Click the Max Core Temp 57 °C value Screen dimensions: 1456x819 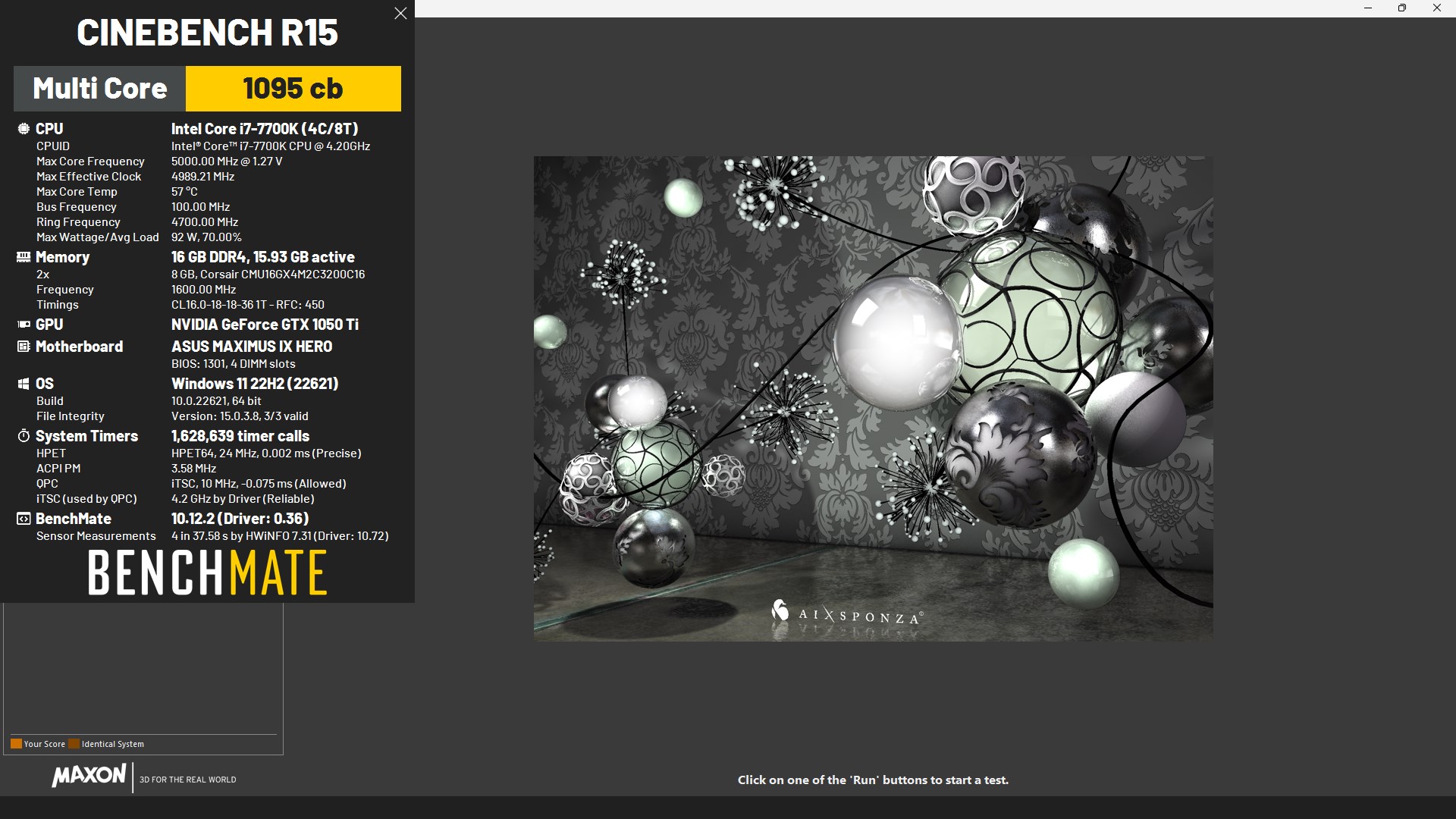(184, 192)
